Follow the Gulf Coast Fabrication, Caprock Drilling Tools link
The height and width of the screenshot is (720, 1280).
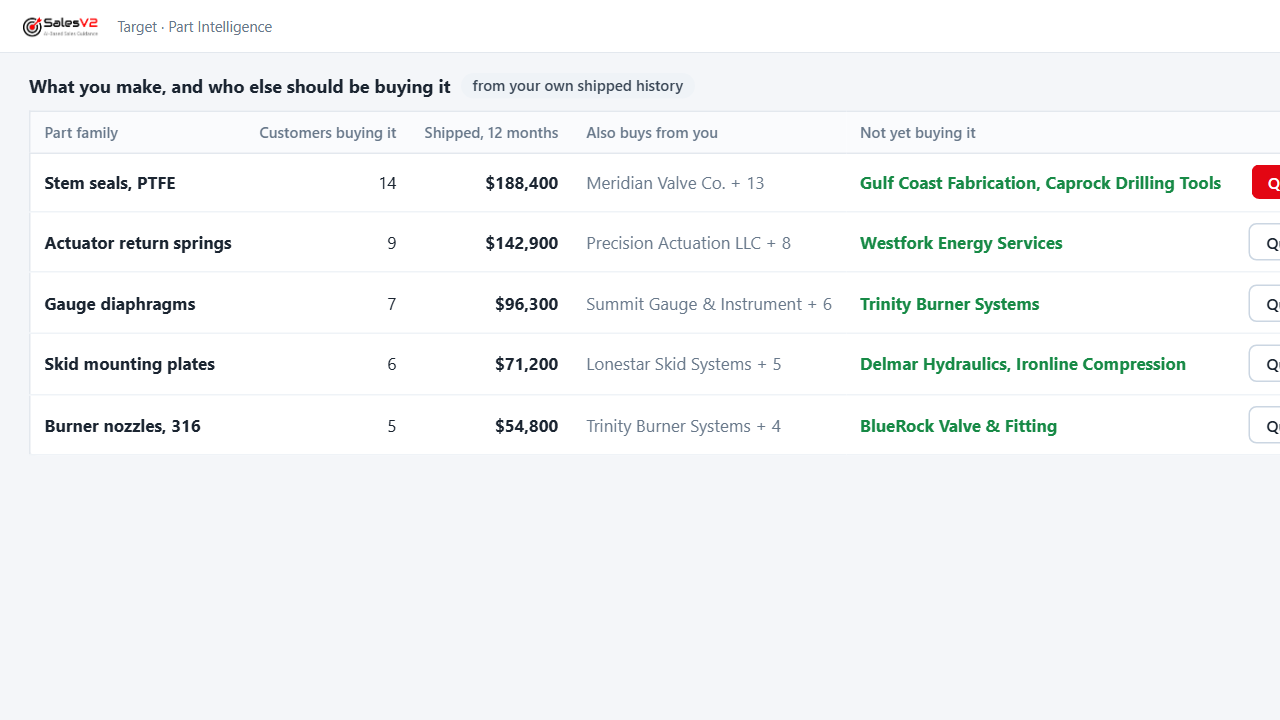click(x=1040, y=183)
